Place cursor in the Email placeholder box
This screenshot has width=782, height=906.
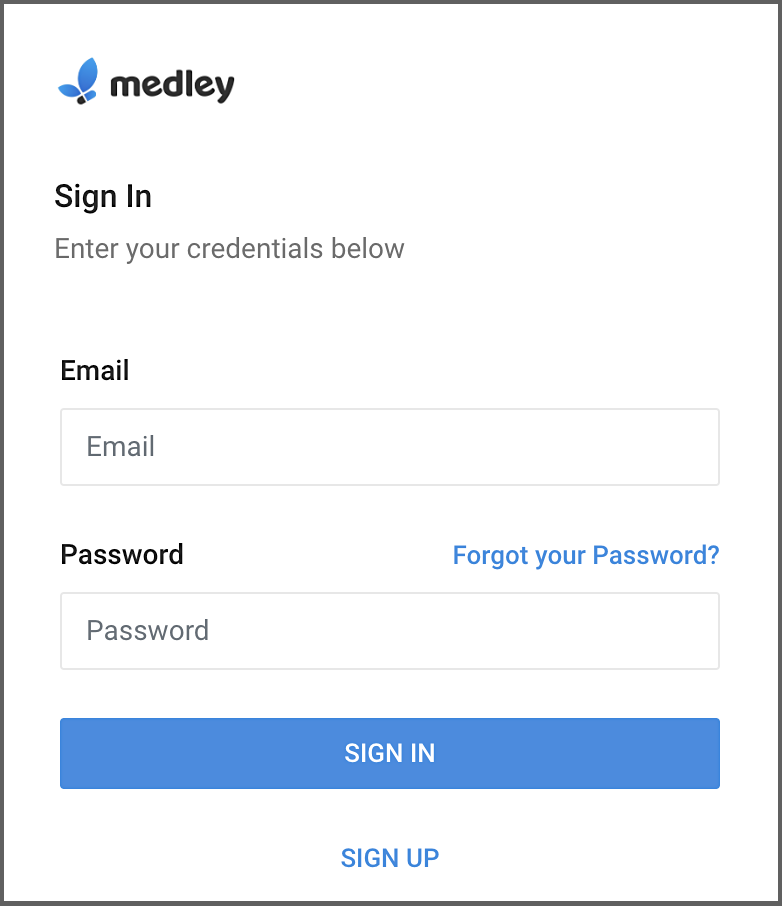pyautogui.click(x=390, y=447)
